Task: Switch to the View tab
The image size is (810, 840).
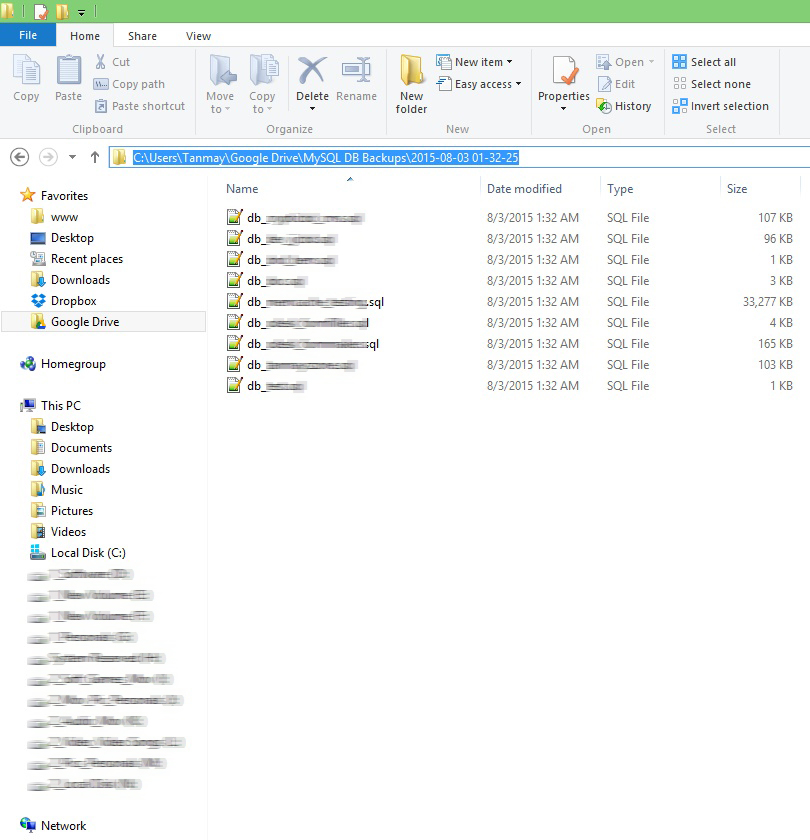Action: 198,35
